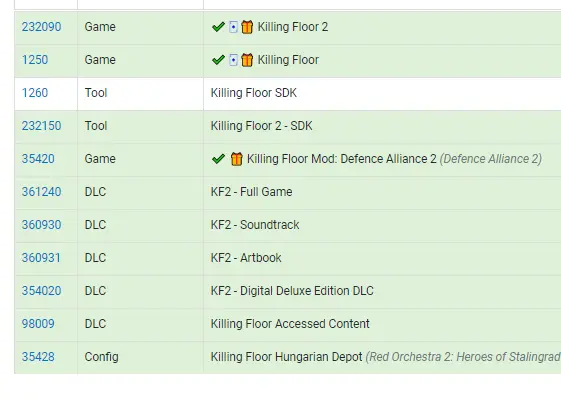
Task: Click the gift box icon next to Killing Floor
Action: pyautogui.click(x=247, y=60)
